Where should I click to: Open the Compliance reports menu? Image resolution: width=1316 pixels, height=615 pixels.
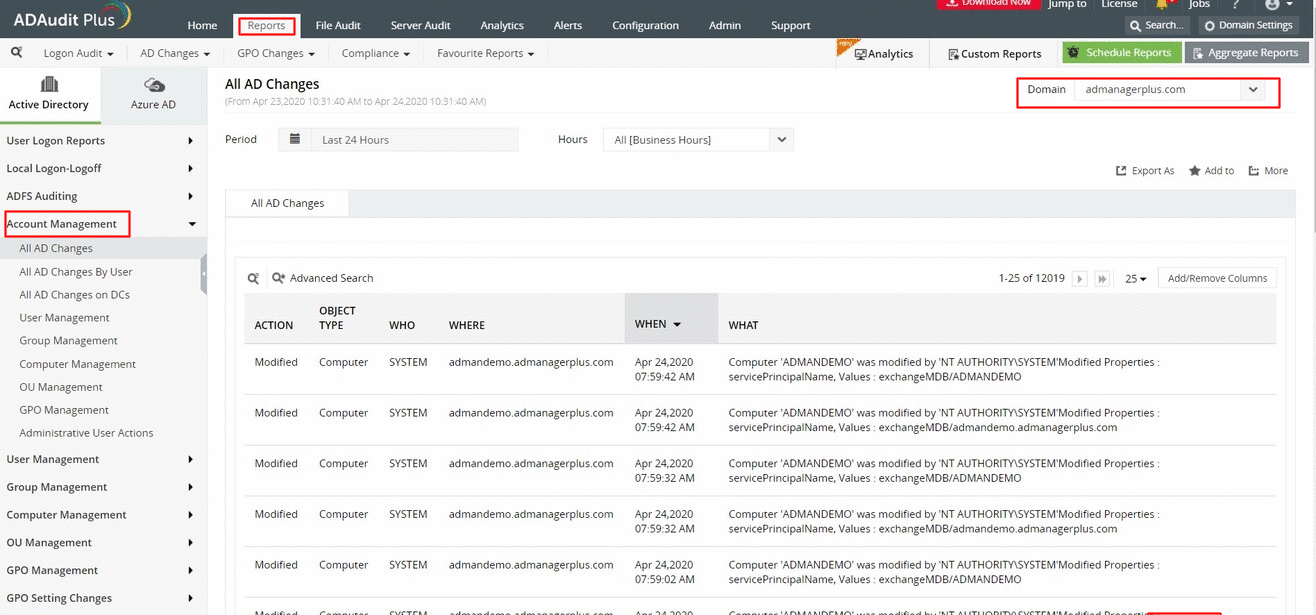(x=375, y=53)
